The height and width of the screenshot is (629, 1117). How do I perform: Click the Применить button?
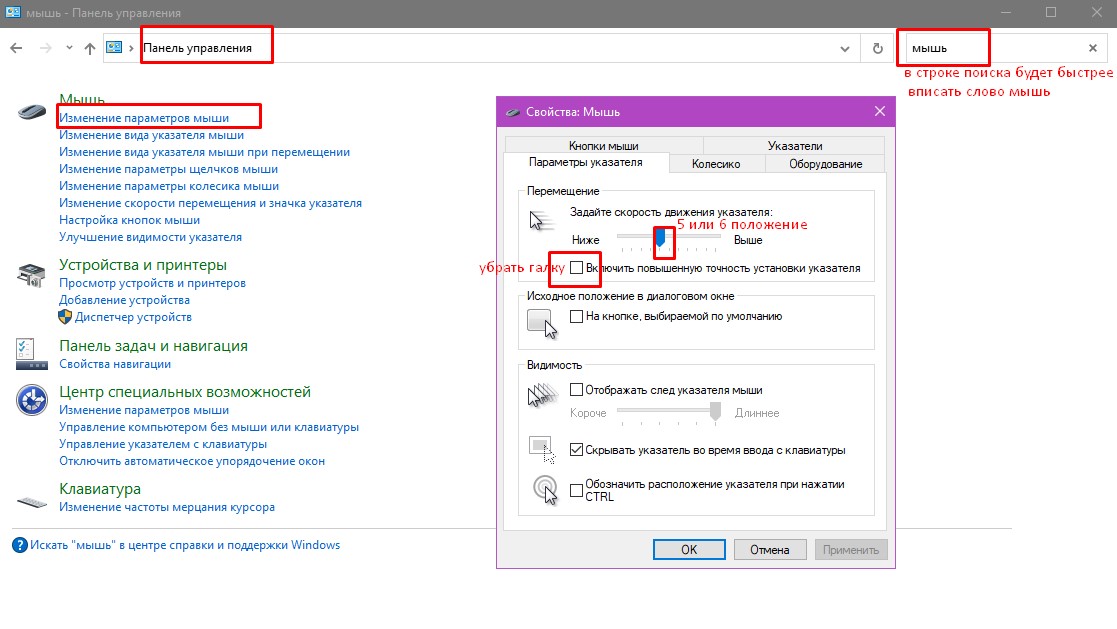851,550
